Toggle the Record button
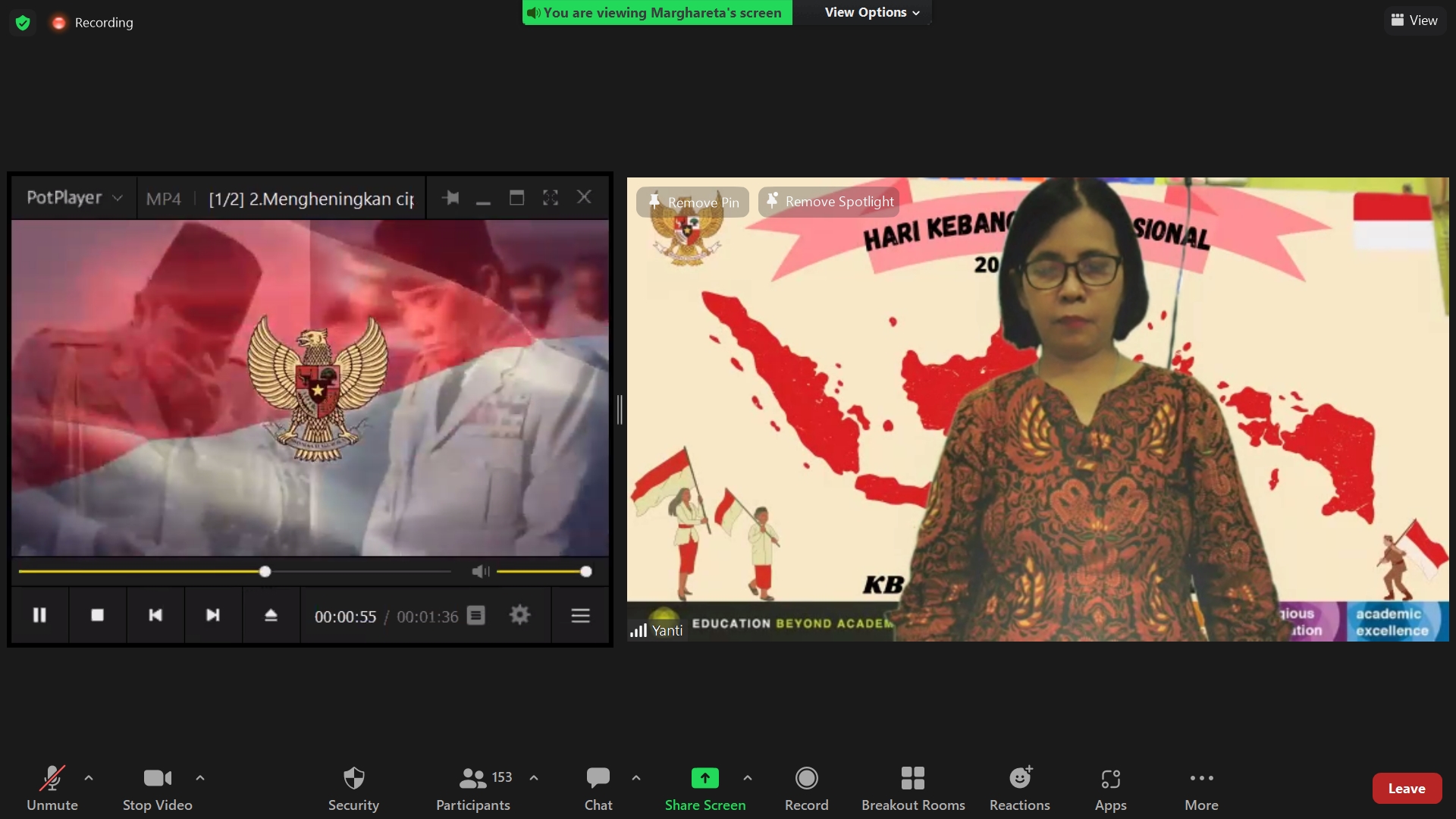 pyautogui.click(x=806, y=788)
